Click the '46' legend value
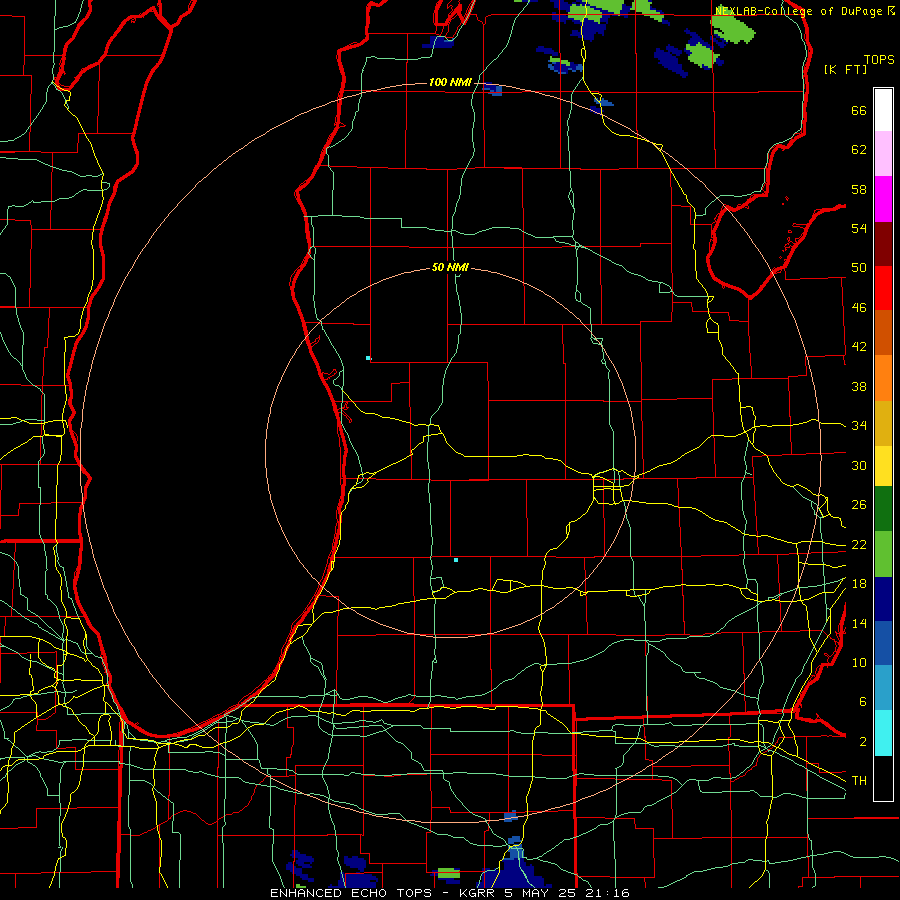This screenshot has height=900, width=900. [x=859, y=308]
